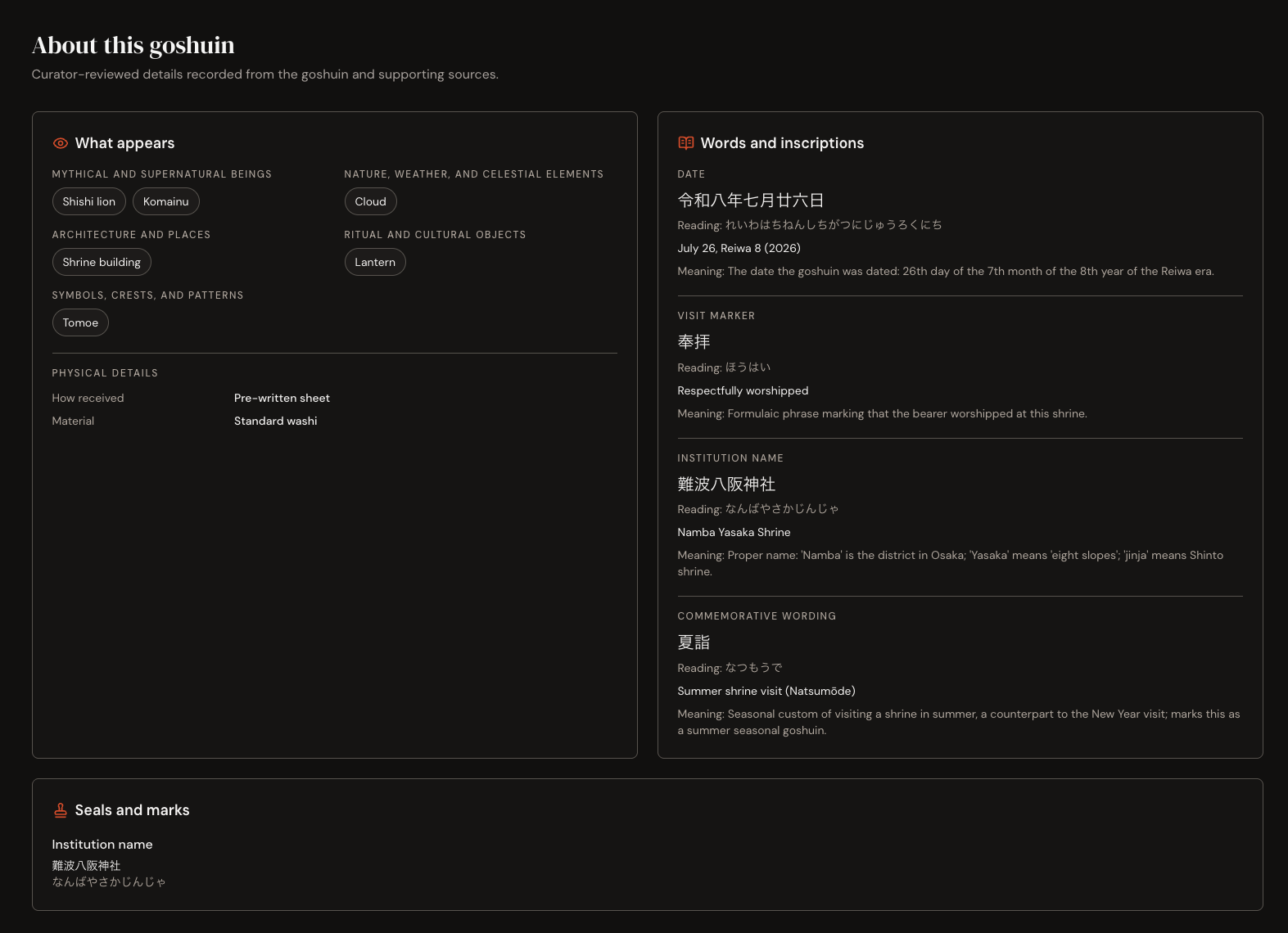Screen dimensions: 1288x933
Task: Click the Mythical and Supernatural Beings label
Action: coord(162,174)
